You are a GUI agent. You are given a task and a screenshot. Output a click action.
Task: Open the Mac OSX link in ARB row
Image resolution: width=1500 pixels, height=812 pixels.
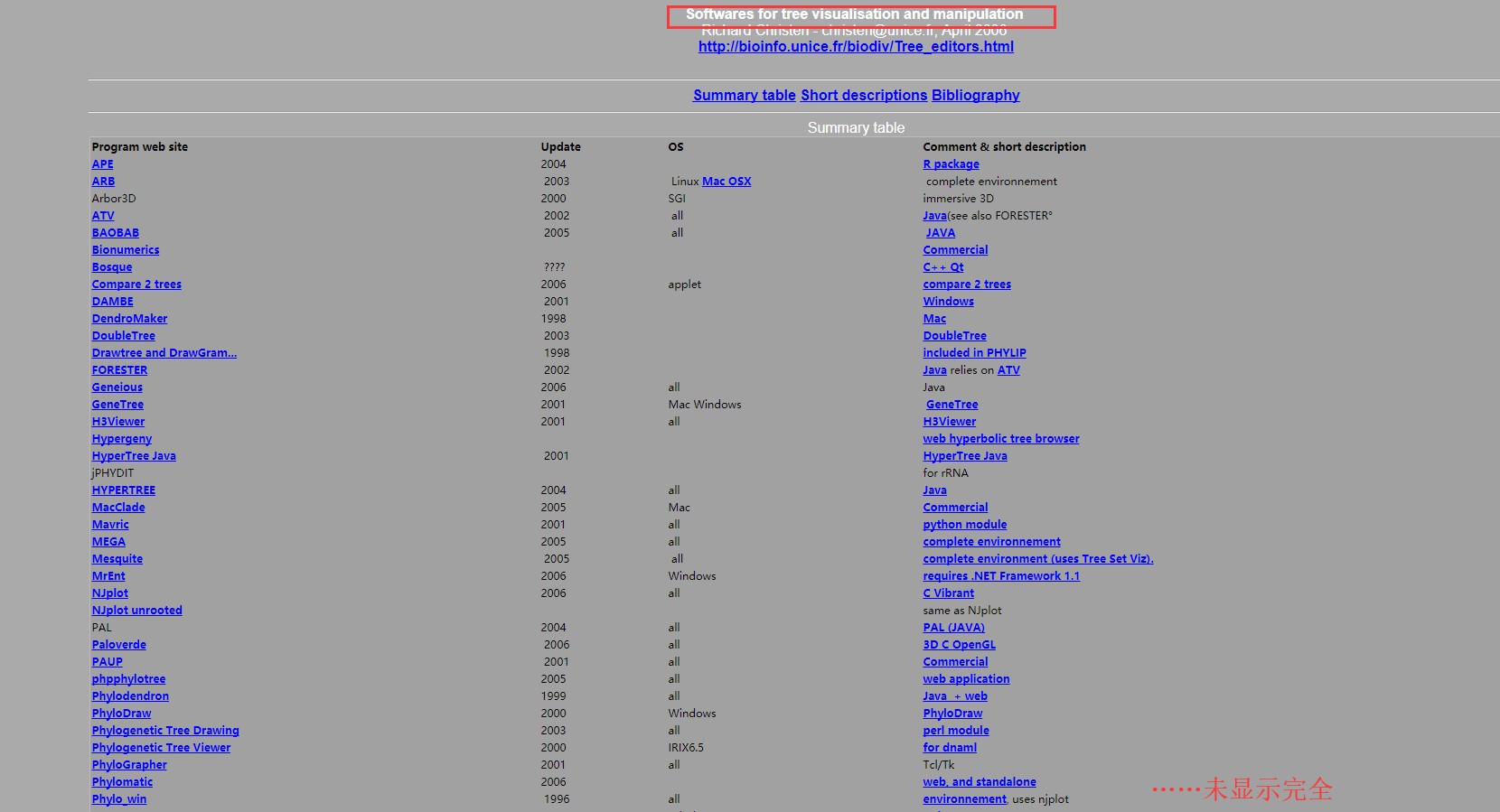[x=727, y=182]
